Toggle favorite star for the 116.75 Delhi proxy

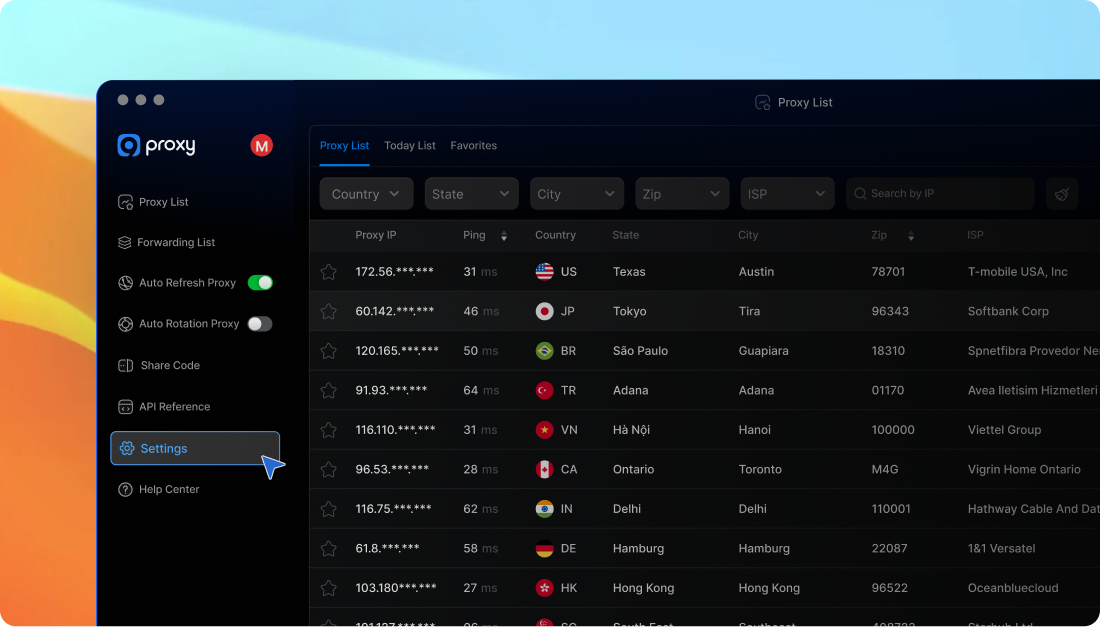tap(328, 509)
